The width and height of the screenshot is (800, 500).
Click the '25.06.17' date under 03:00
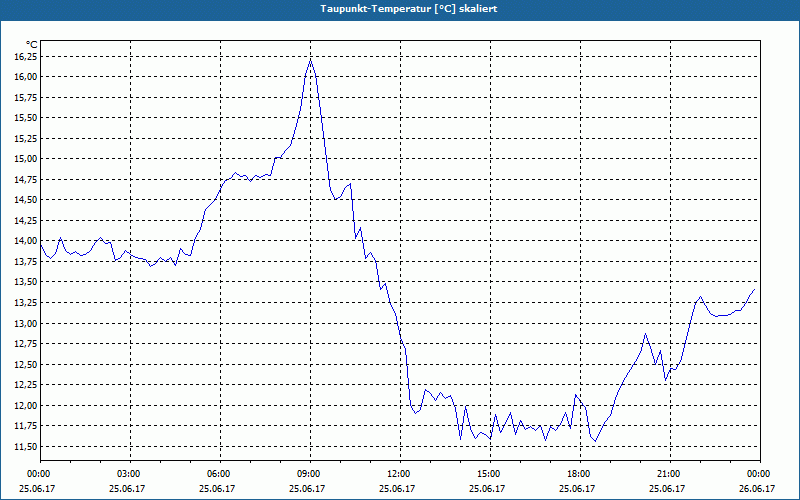(x=127, y=489)
